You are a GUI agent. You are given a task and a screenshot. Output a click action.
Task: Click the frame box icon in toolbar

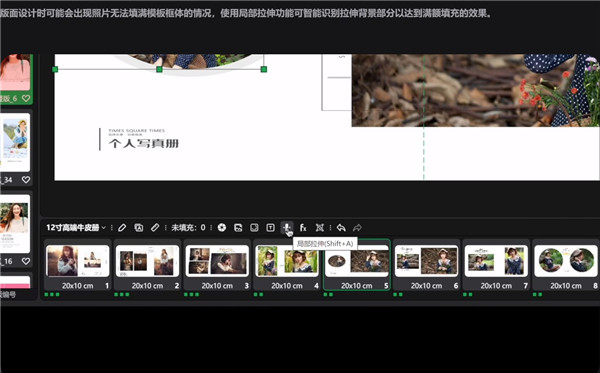click(x=254, y=228)
